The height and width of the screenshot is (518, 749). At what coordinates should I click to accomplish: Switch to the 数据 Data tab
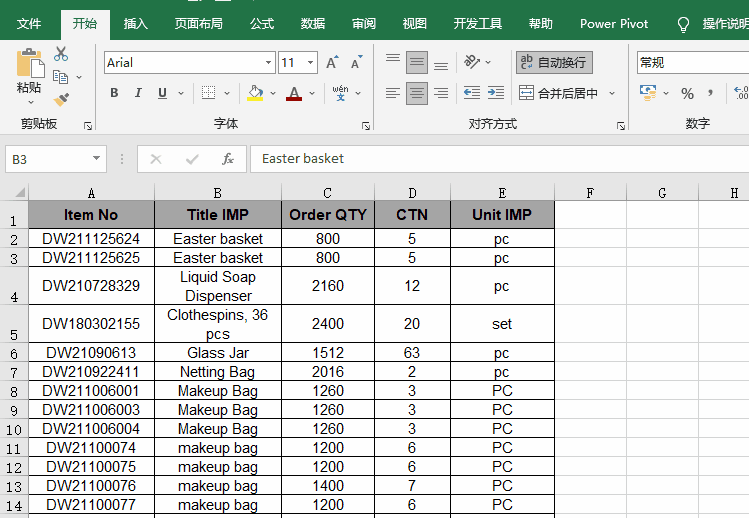tap(313, 24)
